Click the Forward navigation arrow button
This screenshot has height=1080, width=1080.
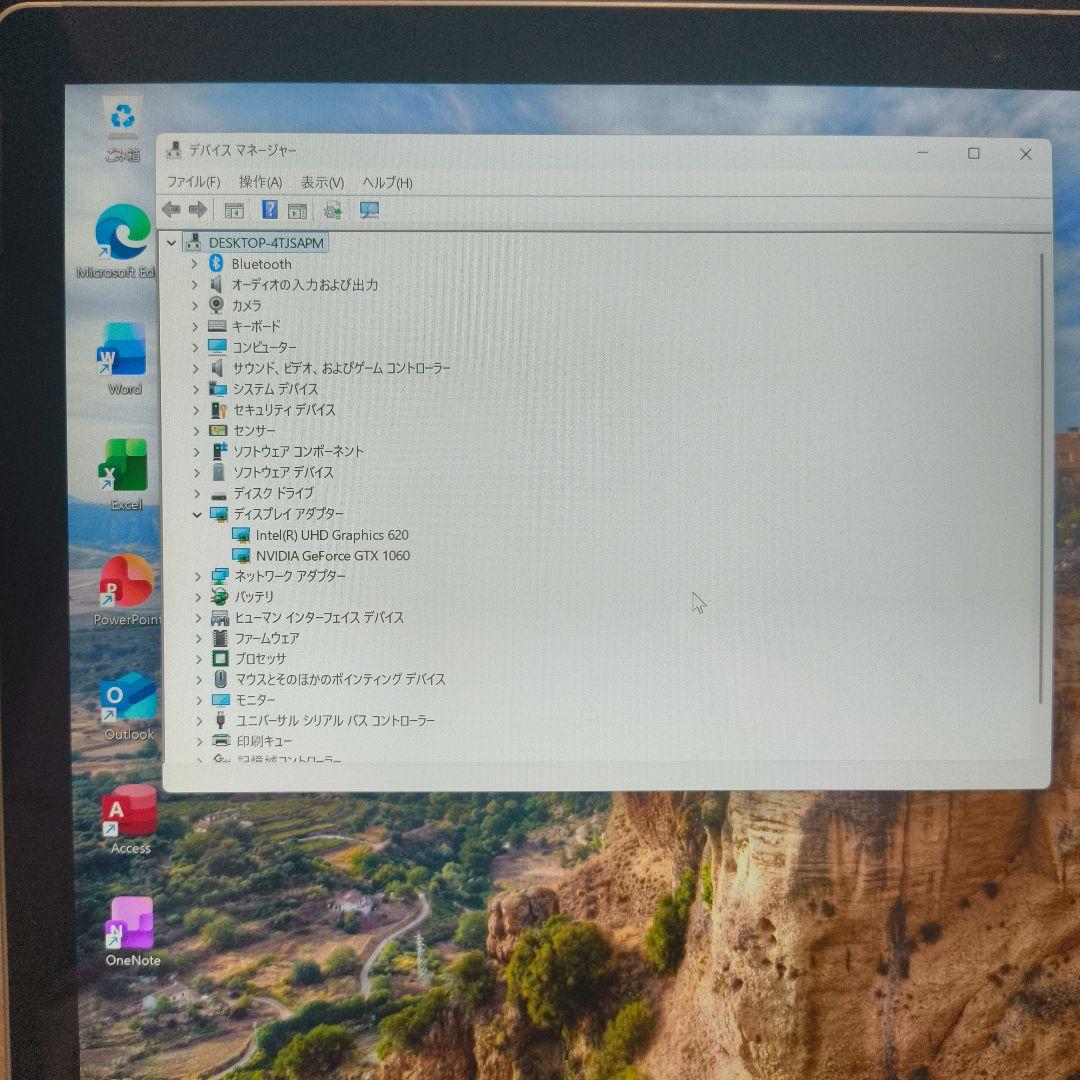[198, 210]
